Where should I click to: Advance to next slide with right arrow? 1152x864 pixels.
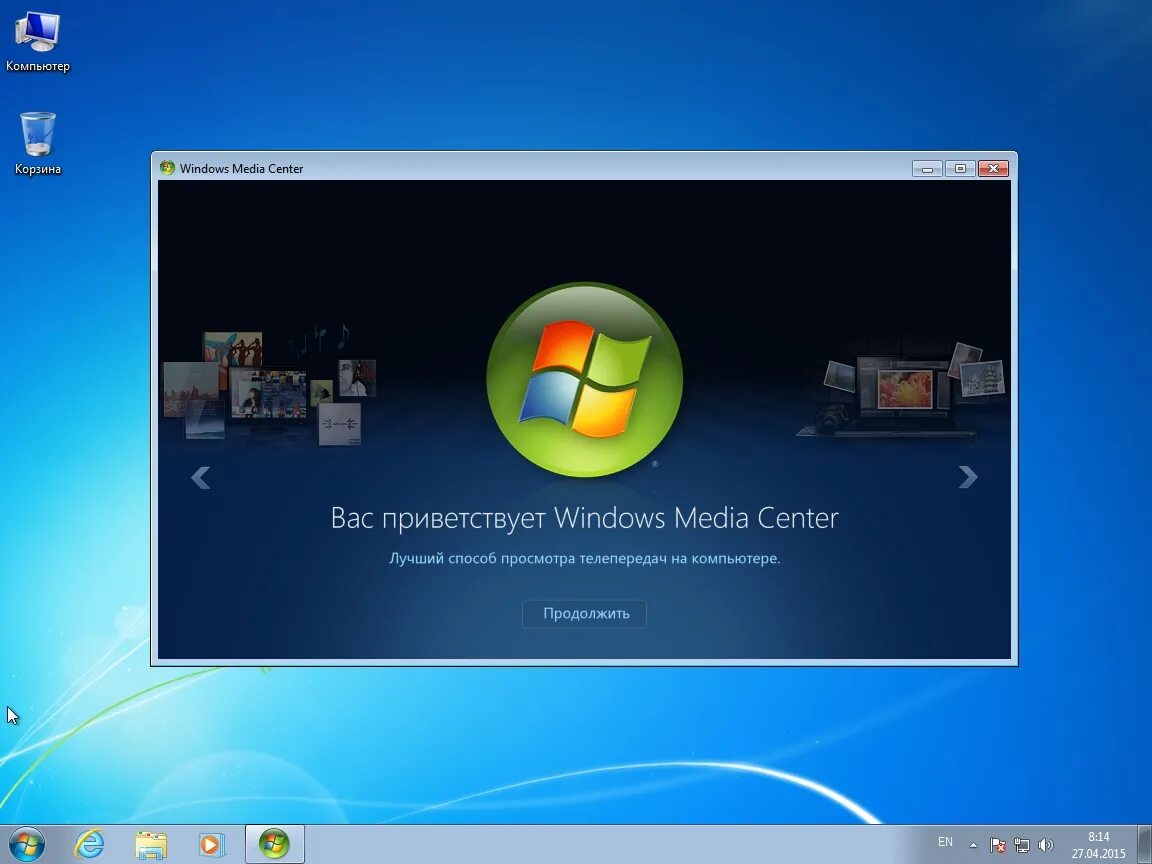[x=968, y=477]
